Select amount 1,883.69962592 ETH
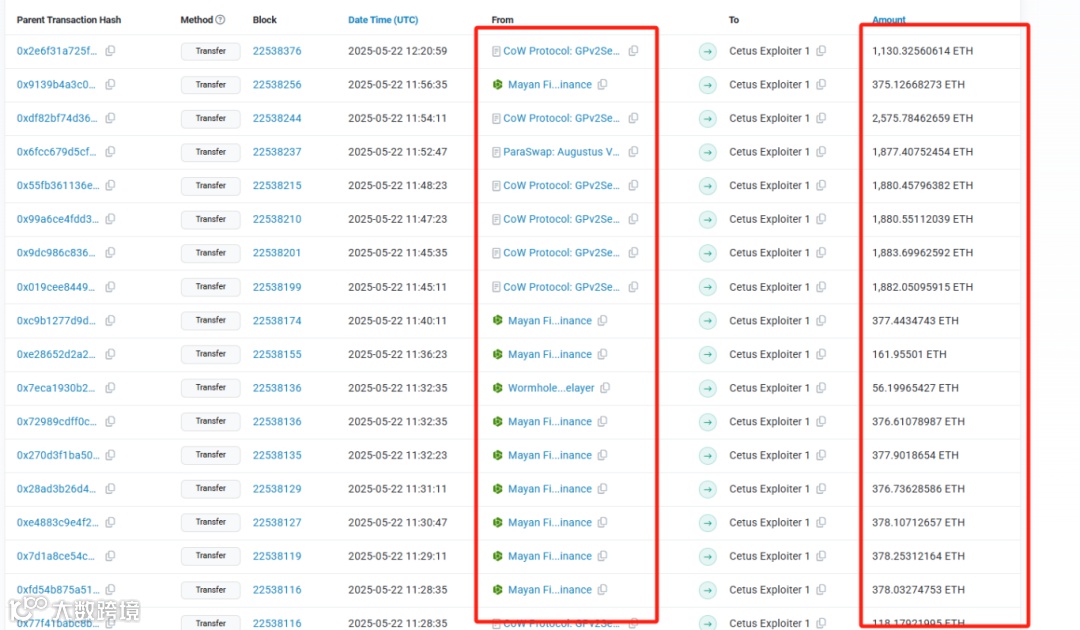1080x630 pixels. tap(922, 253)
